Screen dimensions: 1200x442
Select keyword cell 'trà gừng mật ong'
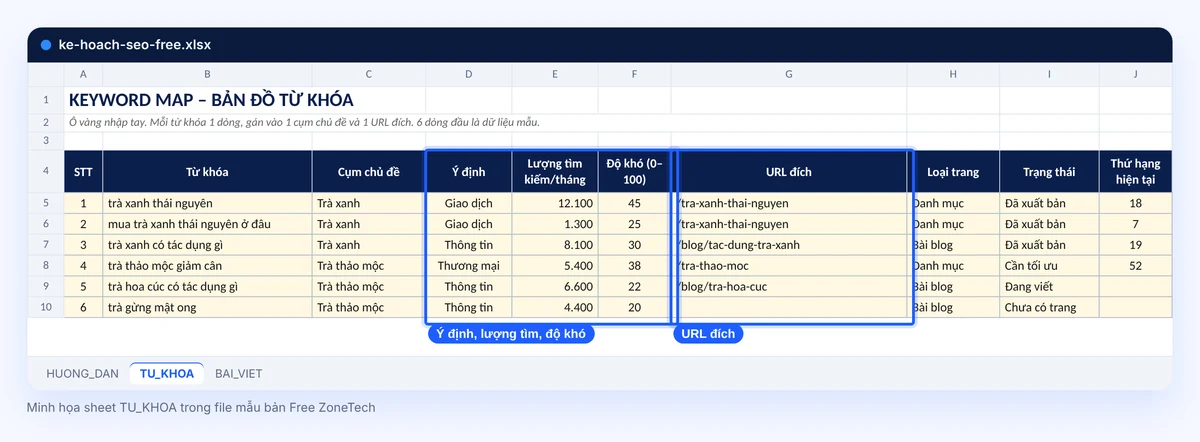click(207, 307)
